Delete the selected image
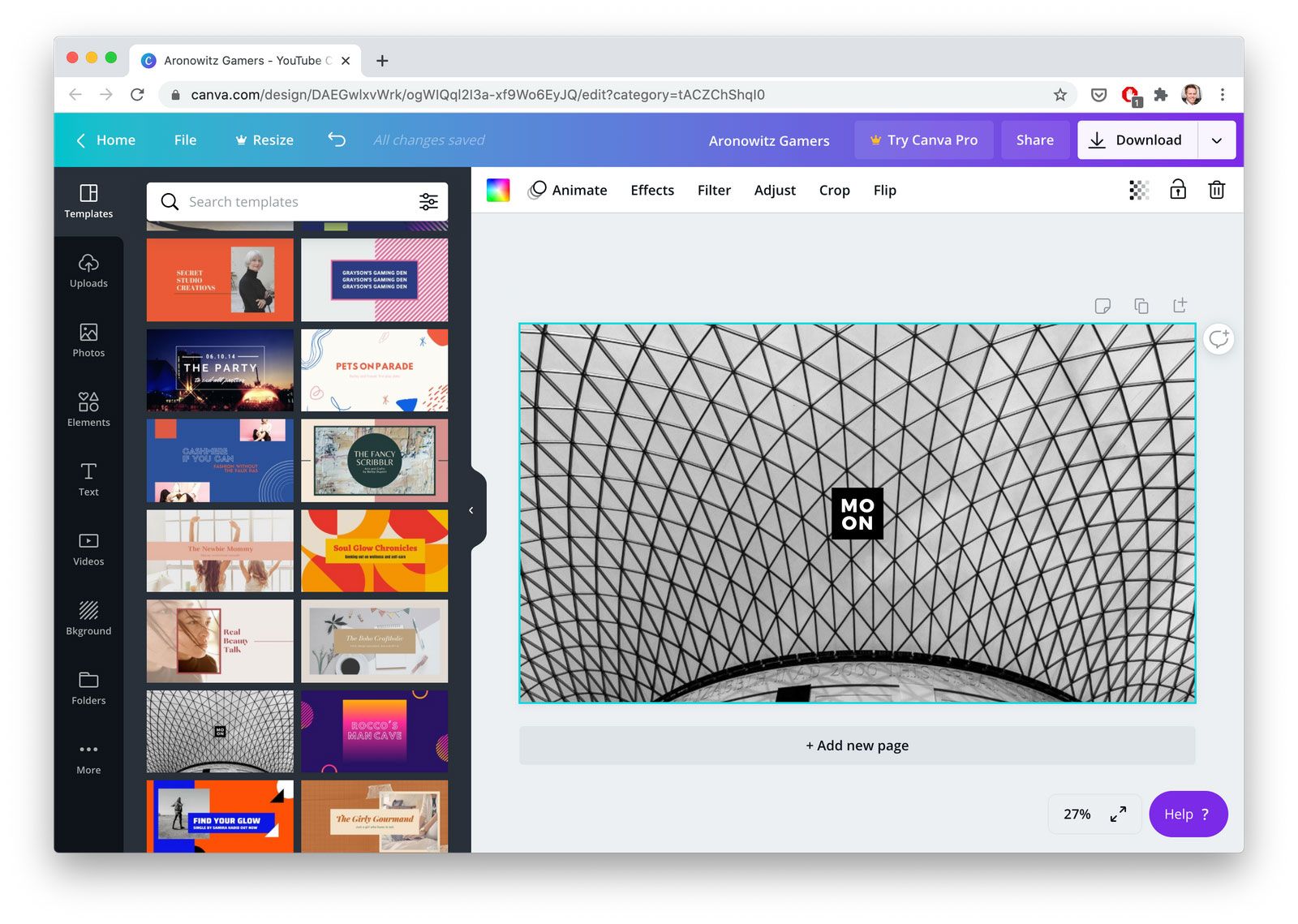 click(x=1216, y=190)
